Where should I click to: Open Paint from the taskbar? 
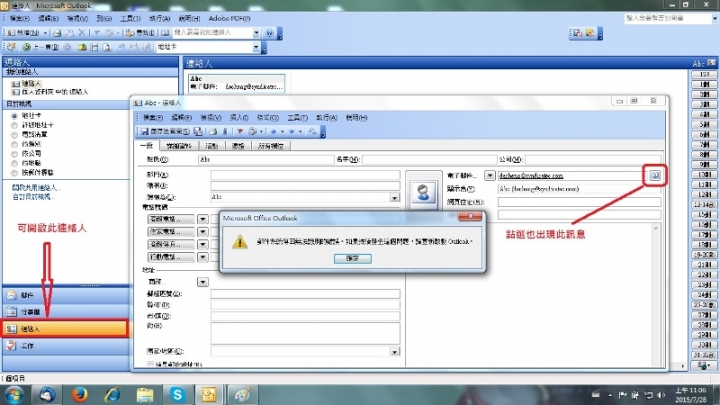click(242, 395)
